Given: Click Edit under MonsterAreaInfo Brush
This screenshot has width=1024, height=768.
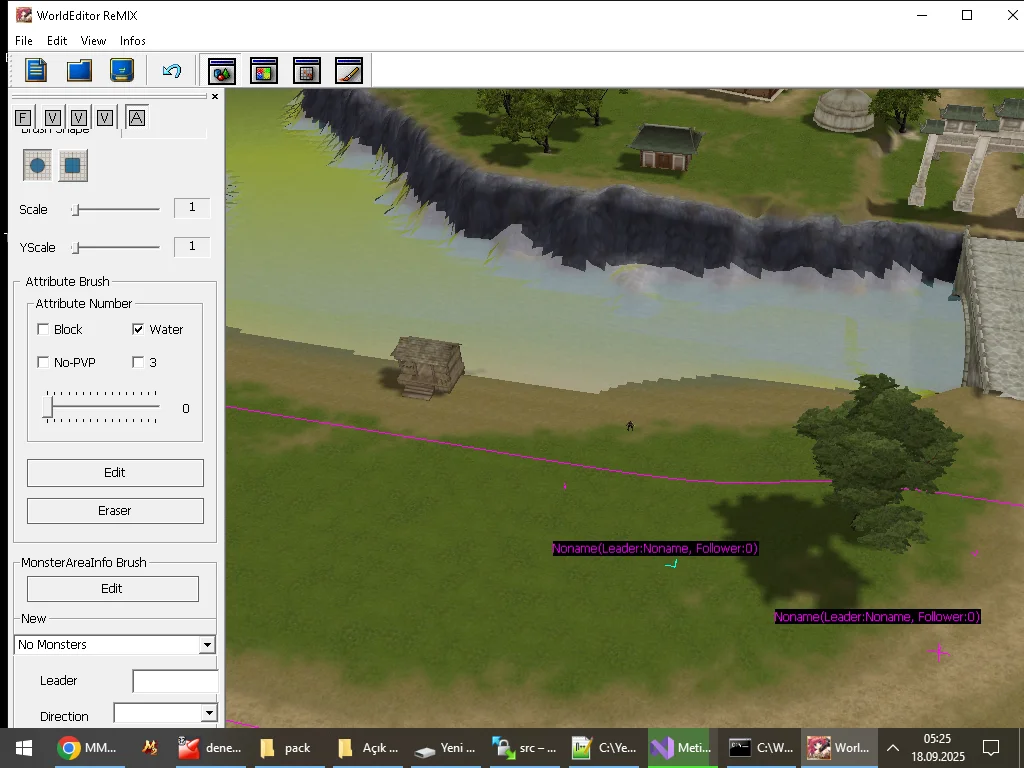Looking at the screenshot, I should [x=112, y=589].
